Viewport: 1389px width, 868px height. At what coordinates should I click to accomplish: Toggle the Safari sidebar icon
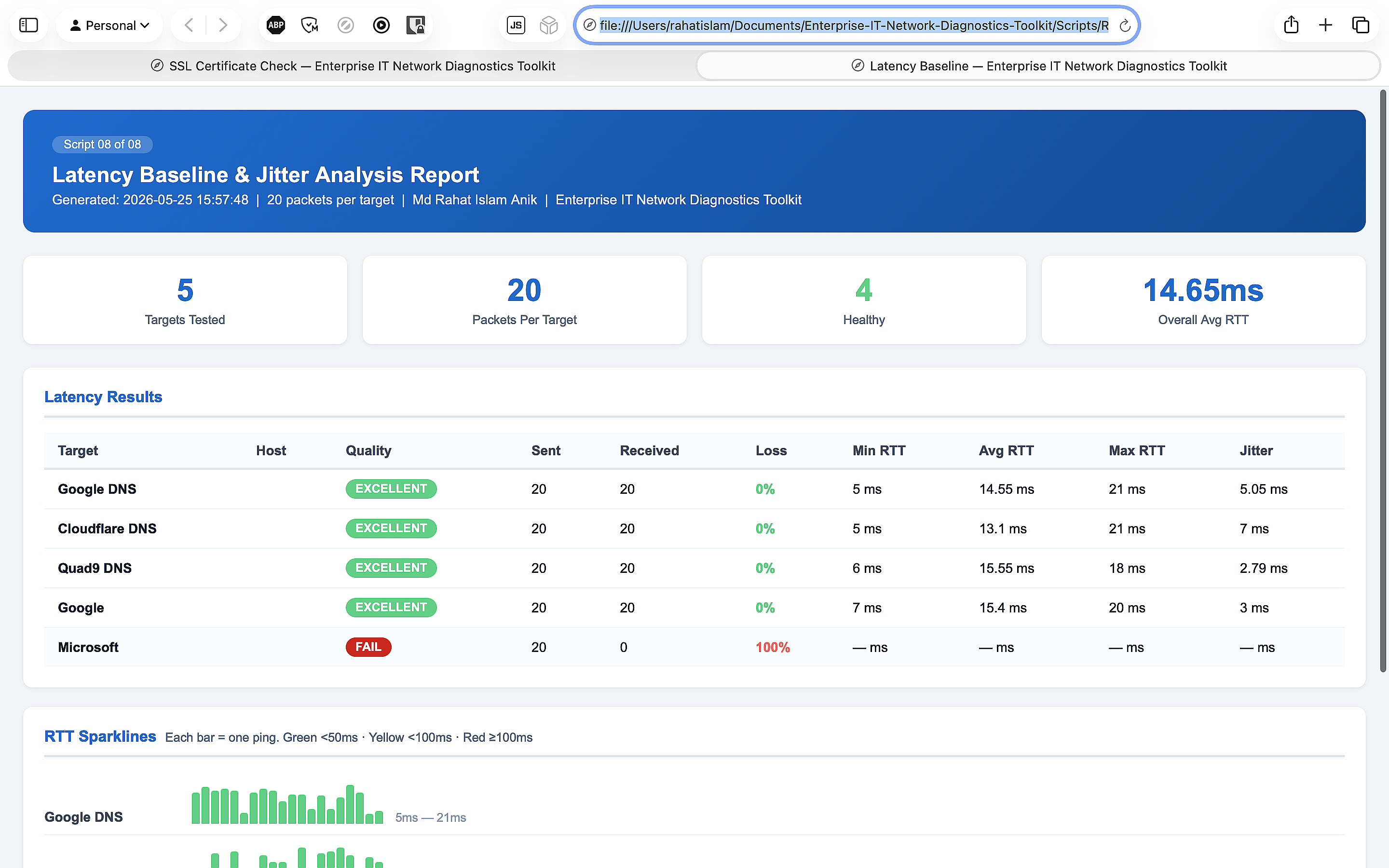click(x=28, y=25)
